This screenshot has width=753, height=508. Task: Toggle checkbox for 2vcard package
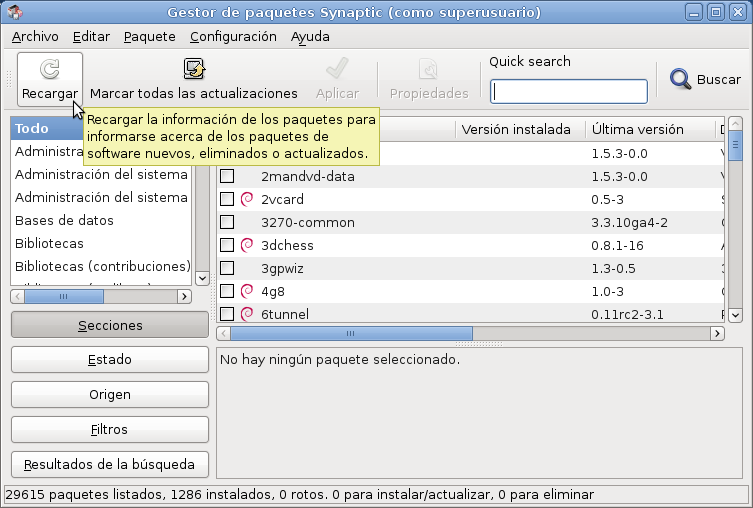(x=227, y=199)
